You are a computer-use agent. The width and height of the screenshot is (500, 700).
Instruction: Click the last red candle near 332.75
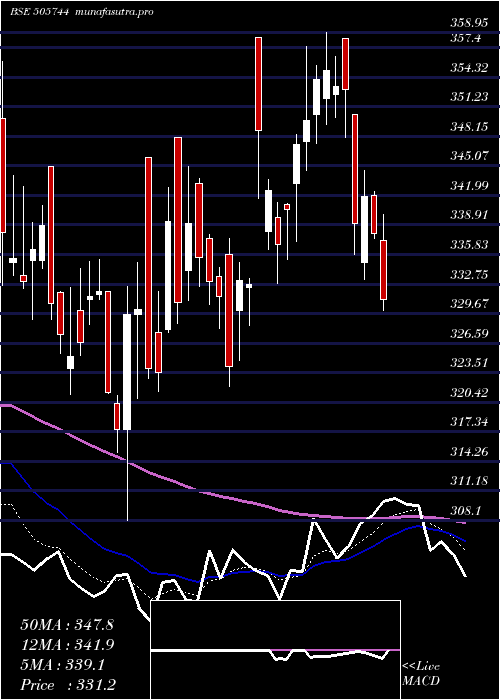383,270
